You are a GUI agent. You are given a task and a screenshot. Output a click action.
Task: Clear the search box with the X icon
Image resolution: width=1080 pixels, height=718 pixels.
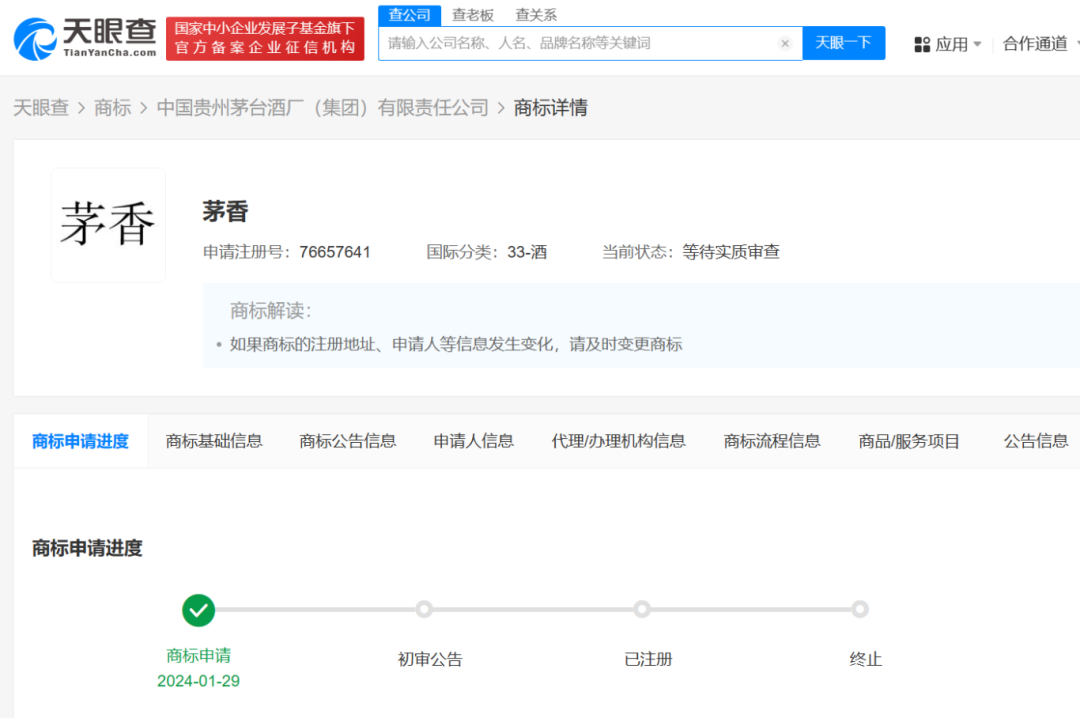[785, 43]
